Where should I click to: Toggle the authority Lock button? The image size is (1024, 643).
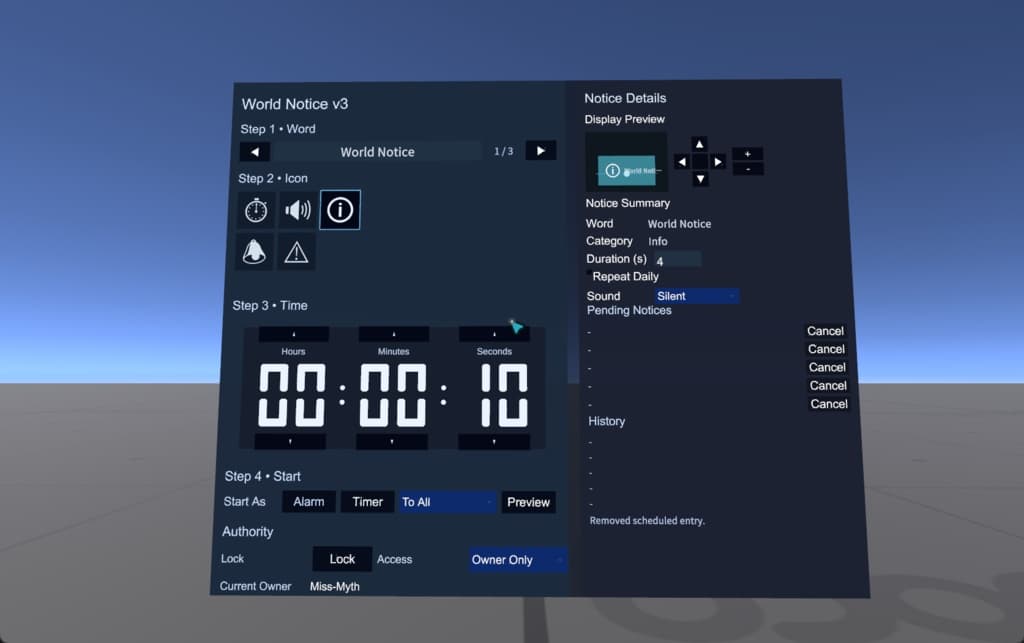coord(342,559)
